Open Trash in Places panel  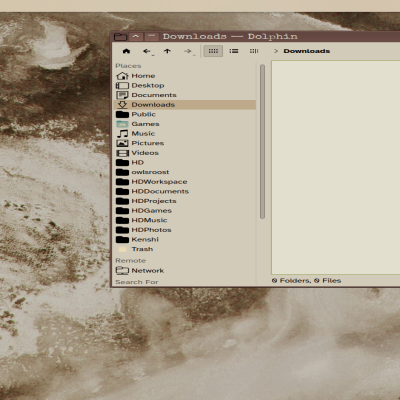(x=185, y=249)
